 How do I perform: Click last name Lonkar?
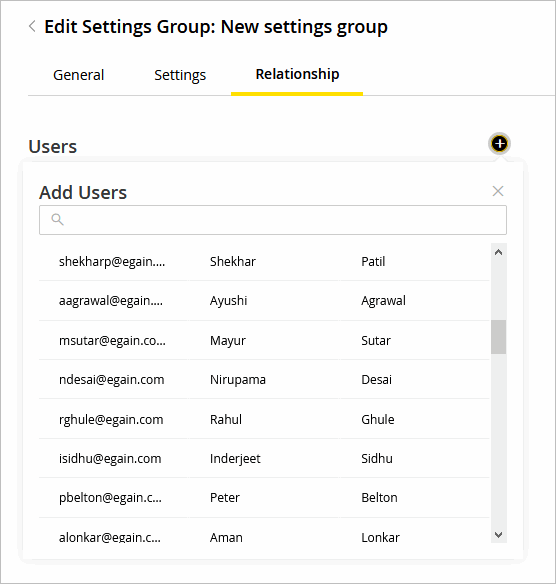[x=380, y=537]
